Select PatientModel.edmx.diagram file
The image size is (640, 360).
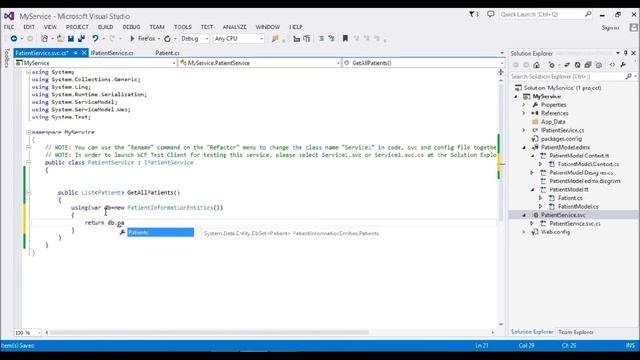[584, 181]
